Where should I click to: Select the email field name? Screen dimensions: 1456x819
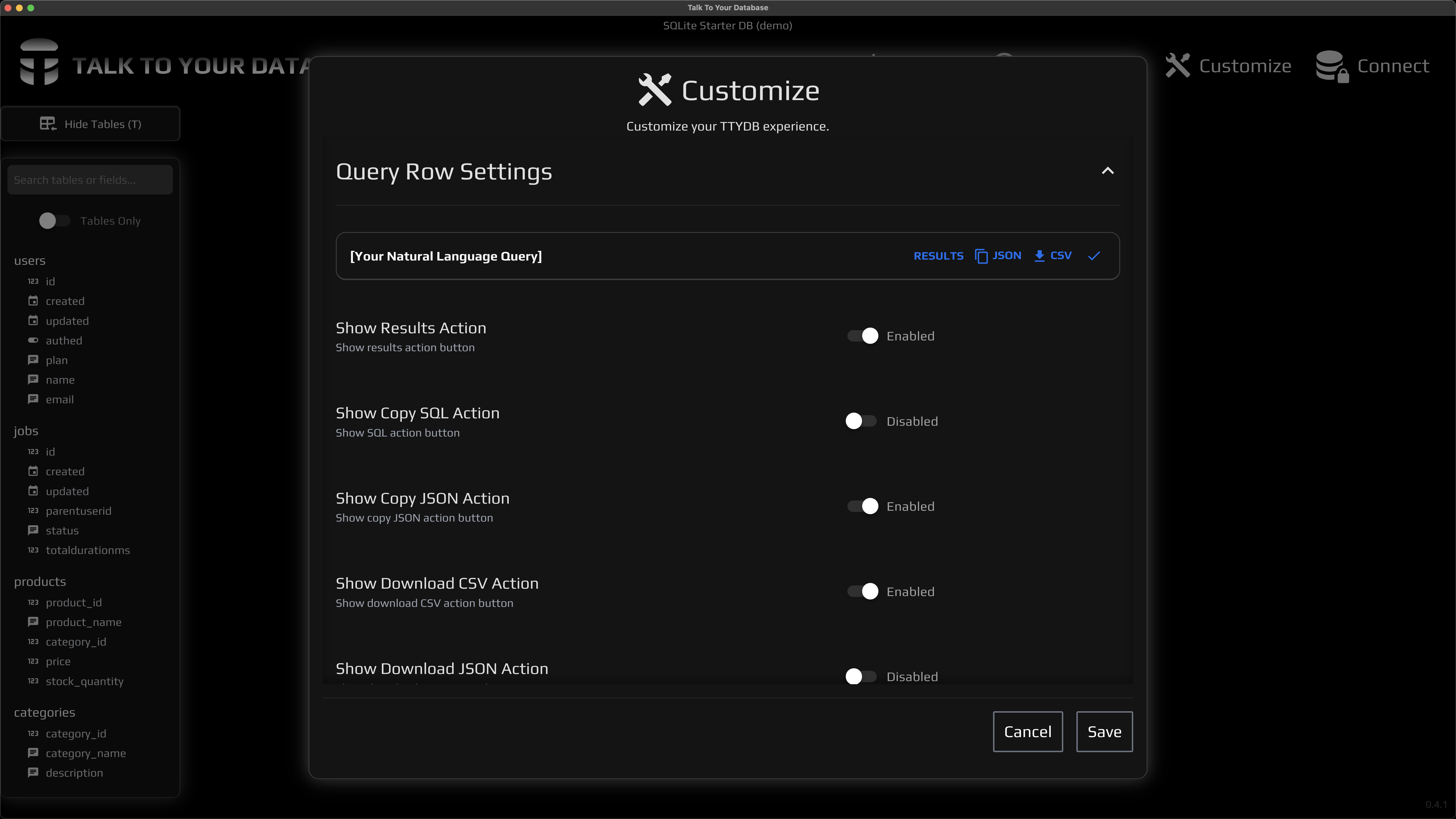click(x=59, y=399)
